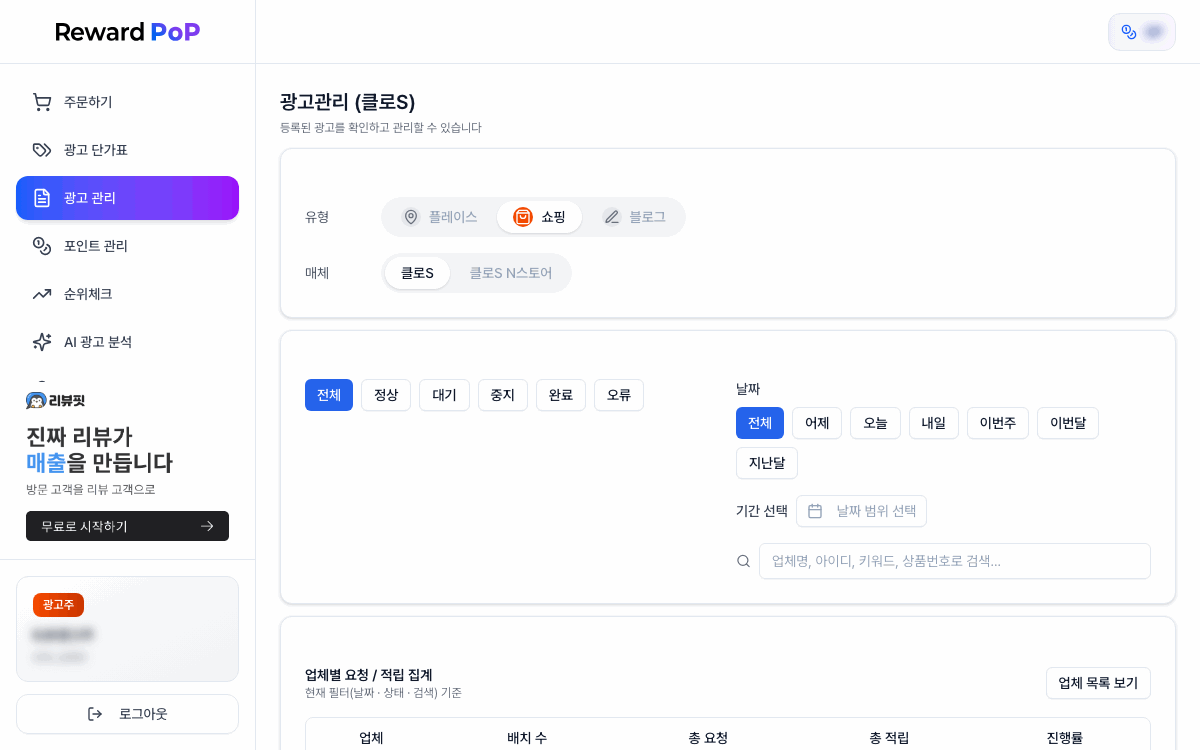This screenshot has width=1200, height=750.
Task: Open 주문하기 menu
Action: pyautogui.click(x=127, y=102)
